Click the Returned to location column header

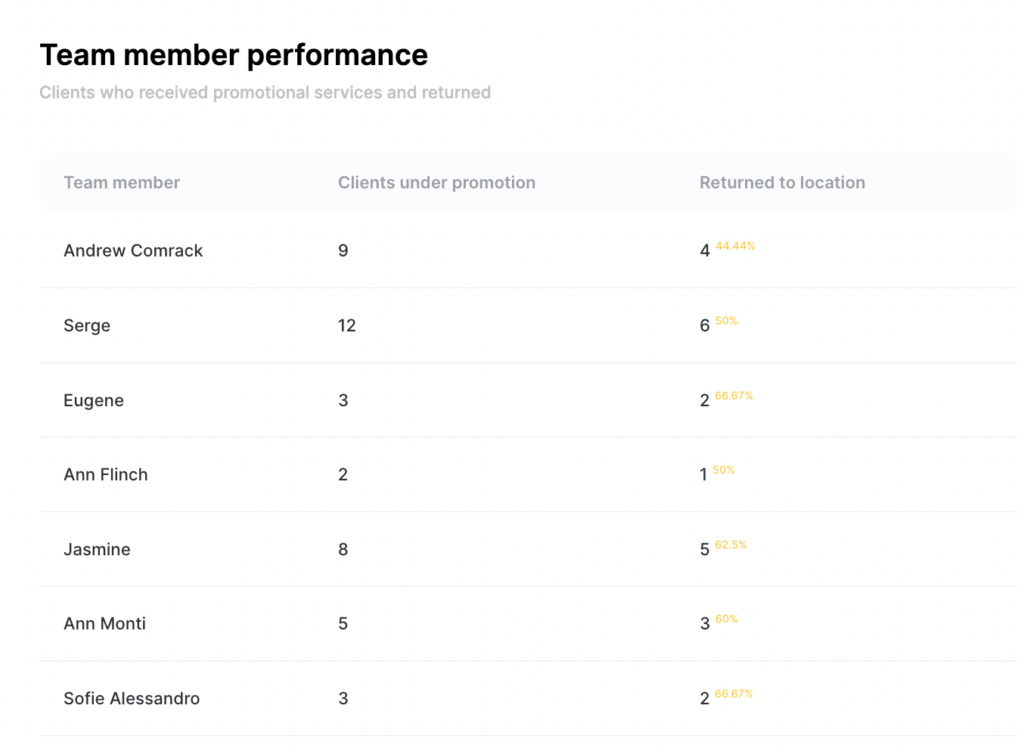pyautogui.click(x=782, y=183)
